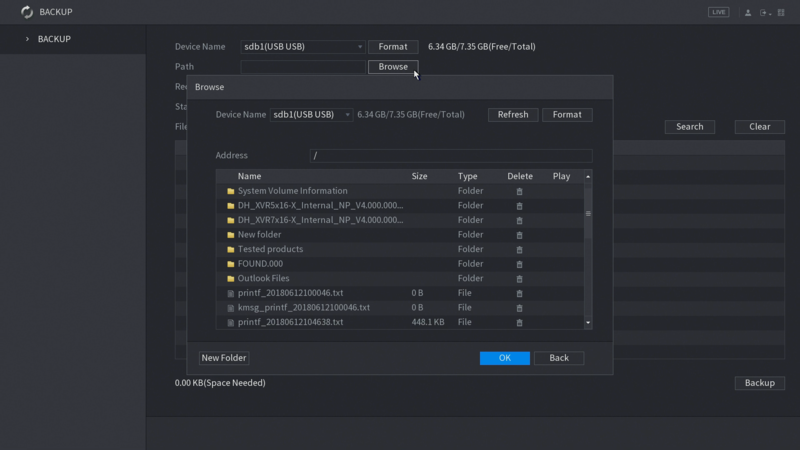
Task: Click trash icon for Tested products folder
Action: (x=519, y=250)
